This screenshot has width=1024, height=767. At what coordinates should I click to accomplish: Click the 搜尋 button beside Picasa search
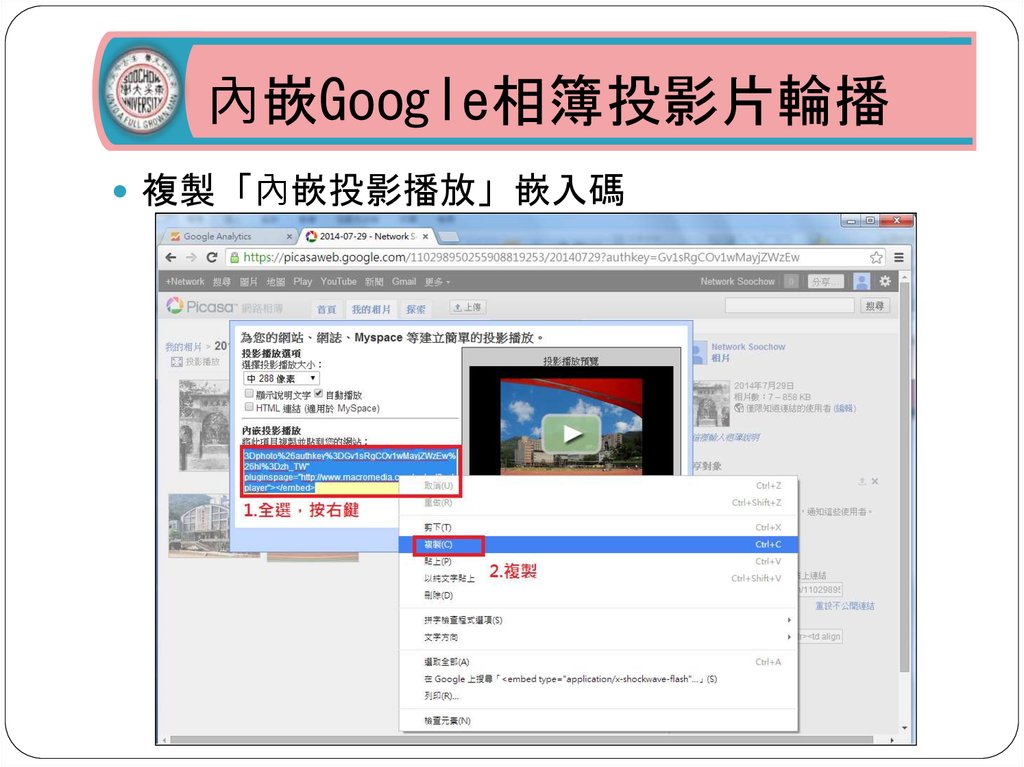874,306
